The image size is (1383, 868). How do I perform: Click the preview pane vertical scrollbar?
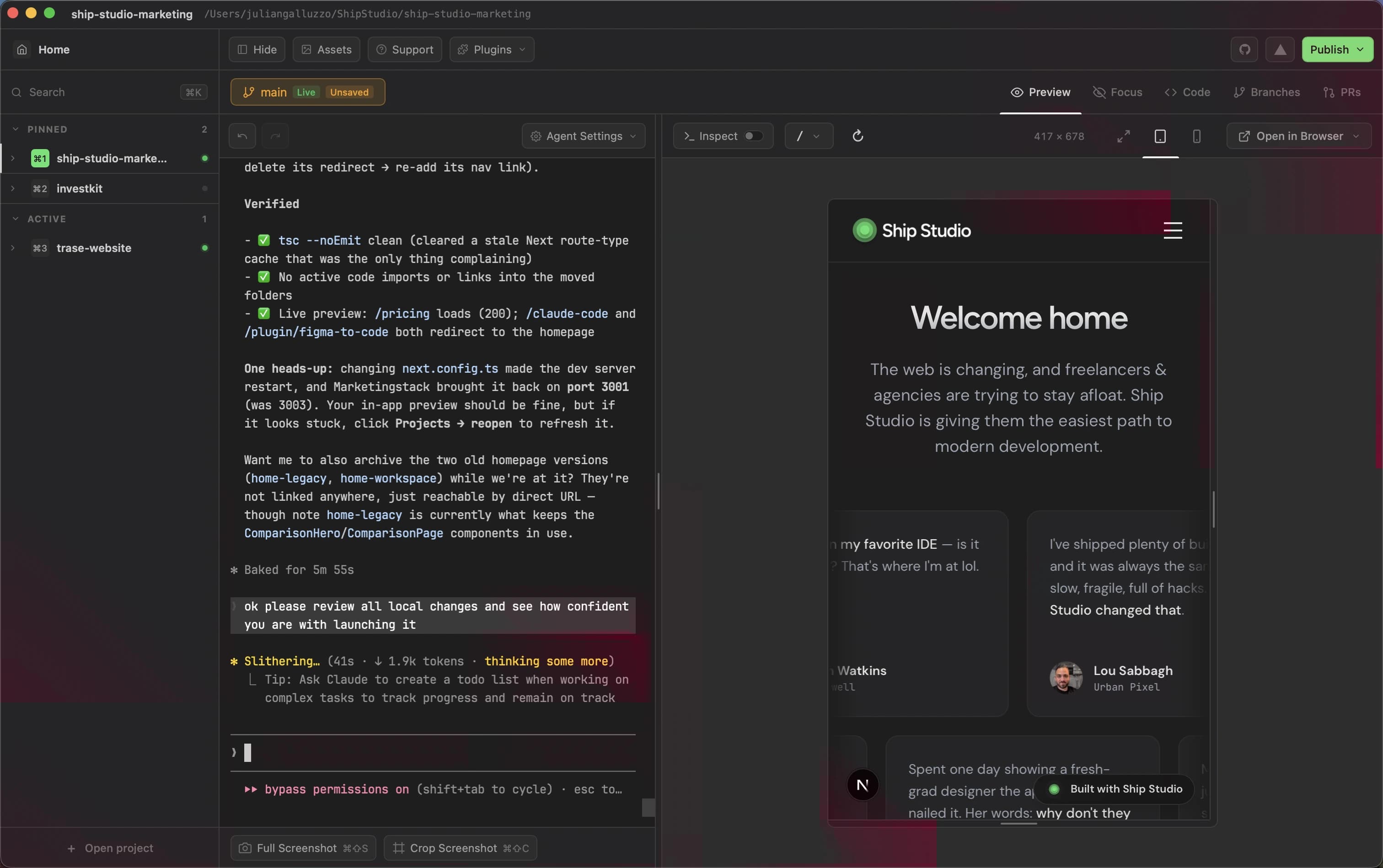pyautogui.click(x=1213, y=509)
